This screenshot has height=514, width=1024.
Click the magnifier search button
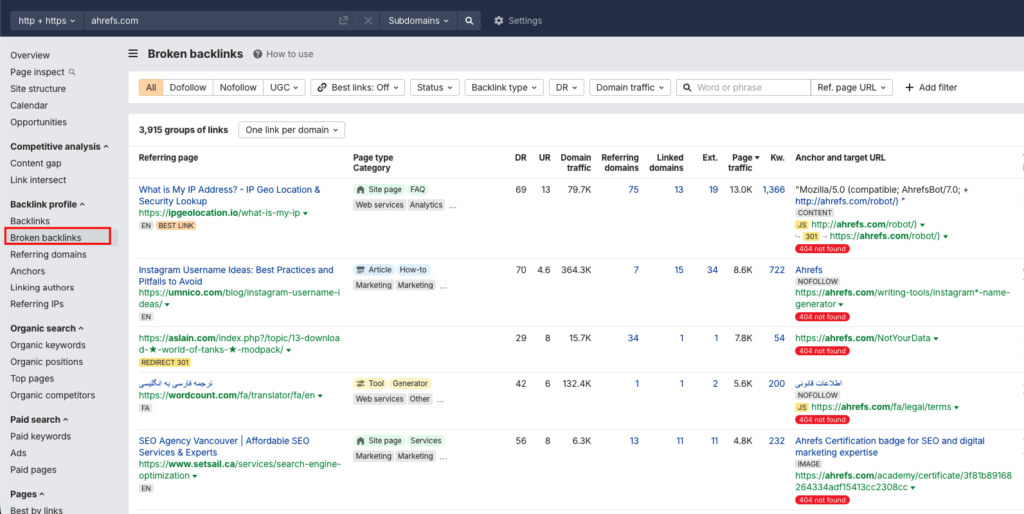(x=469, y=20)
